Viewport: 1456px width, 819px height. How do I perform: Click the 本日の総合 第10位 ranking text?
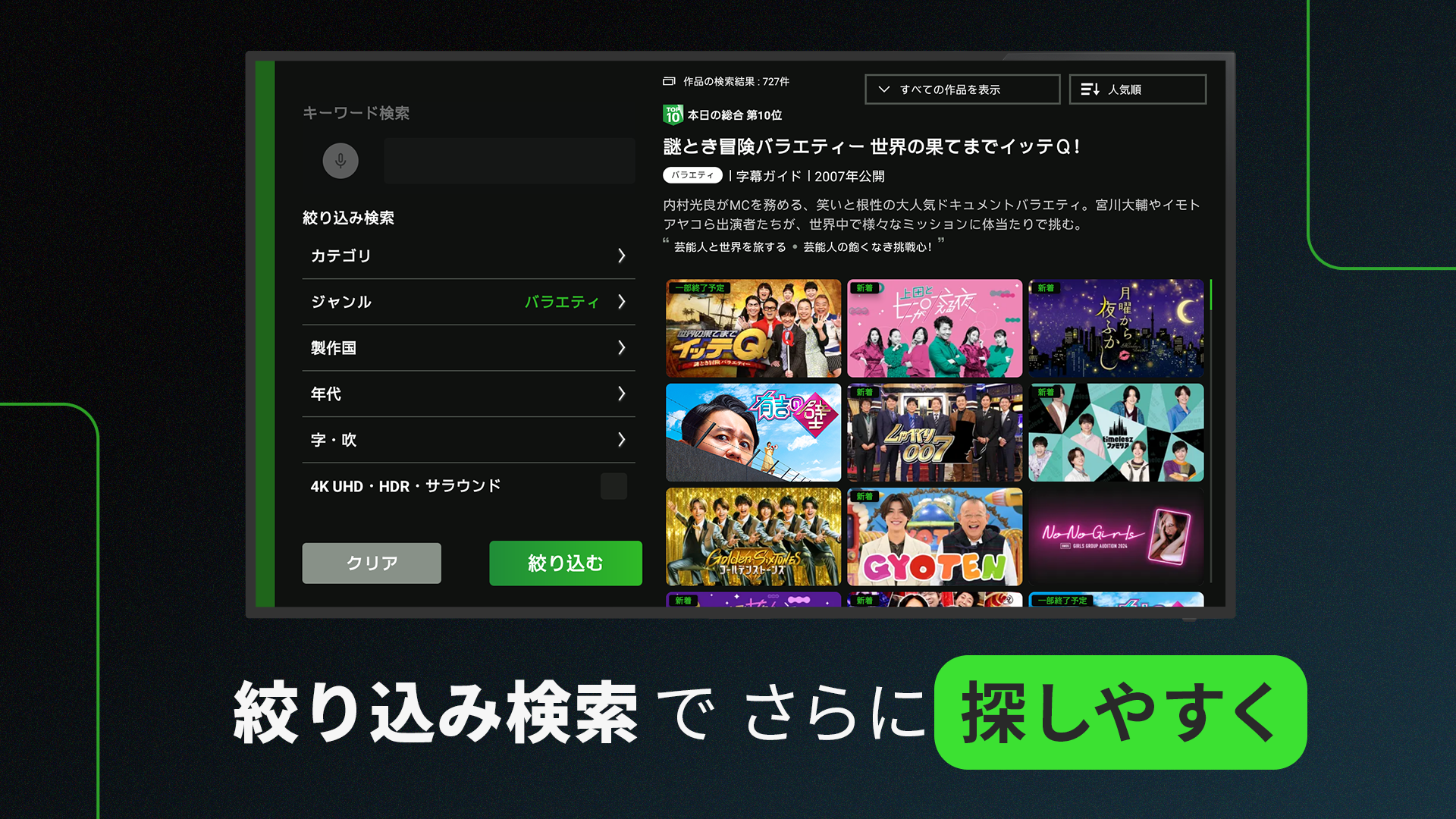coord(734,115)
